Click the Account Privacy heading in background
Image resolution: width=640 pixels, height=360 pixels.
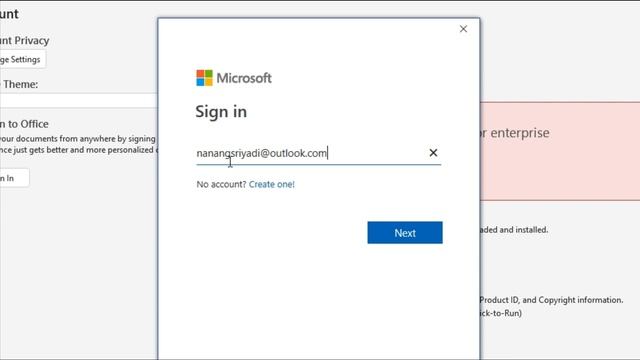(24, 40)
